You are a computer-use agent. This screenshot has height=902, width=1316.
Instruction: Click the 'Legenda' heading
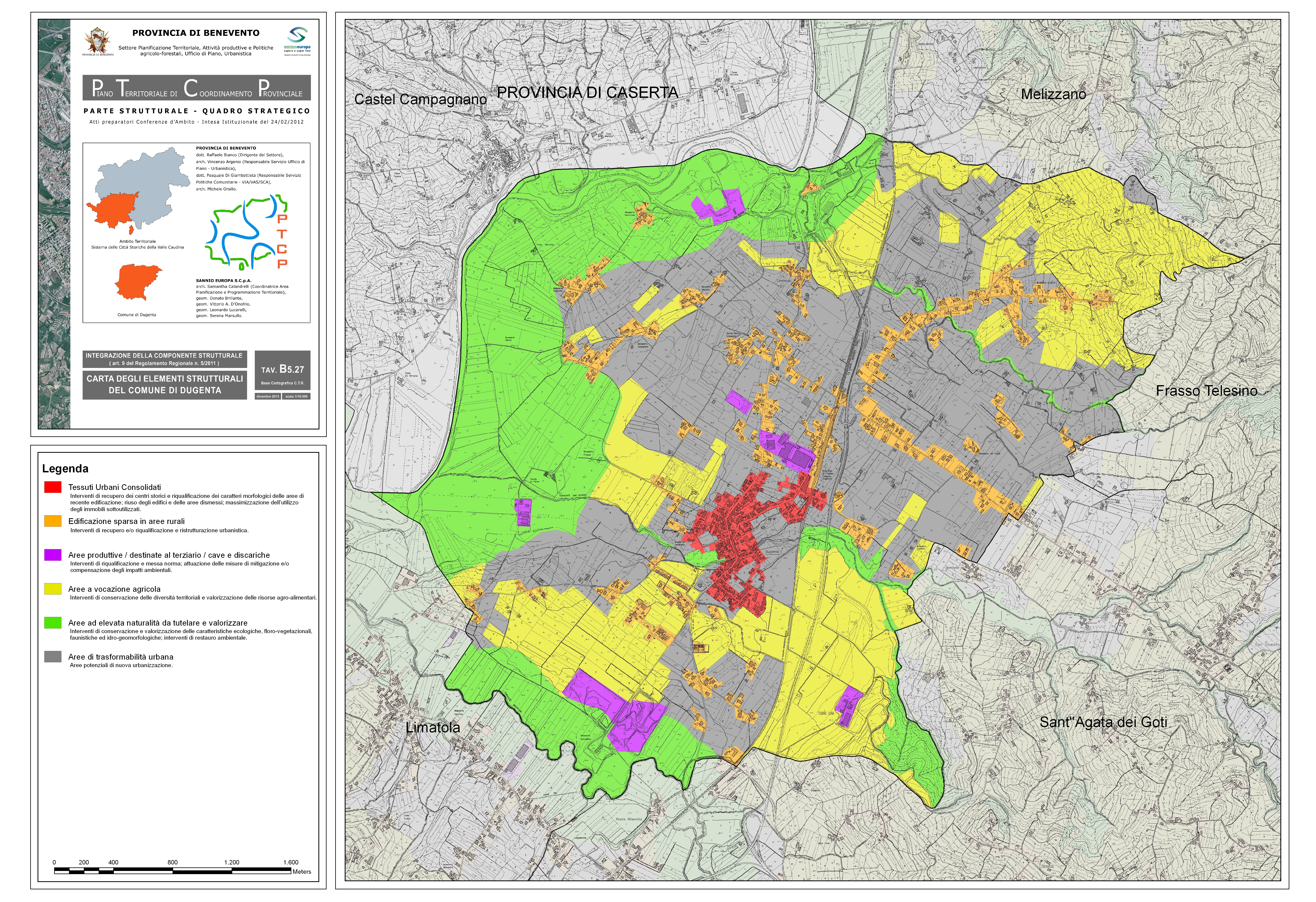pos(65,469)
